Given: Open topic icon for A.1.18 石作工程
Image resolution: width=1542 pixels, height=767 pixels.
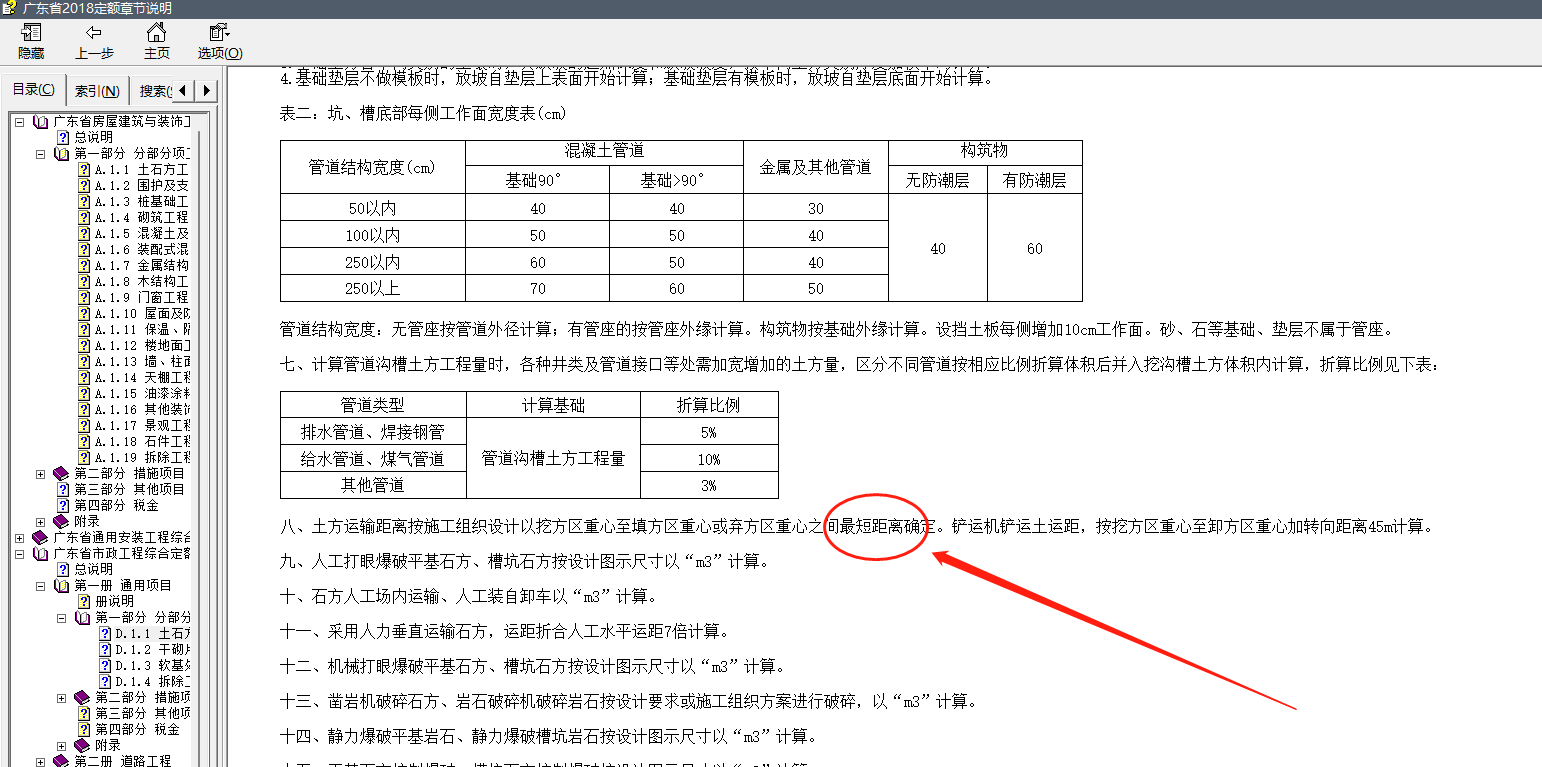Looking at the screenshot, I should coord(84,441).
